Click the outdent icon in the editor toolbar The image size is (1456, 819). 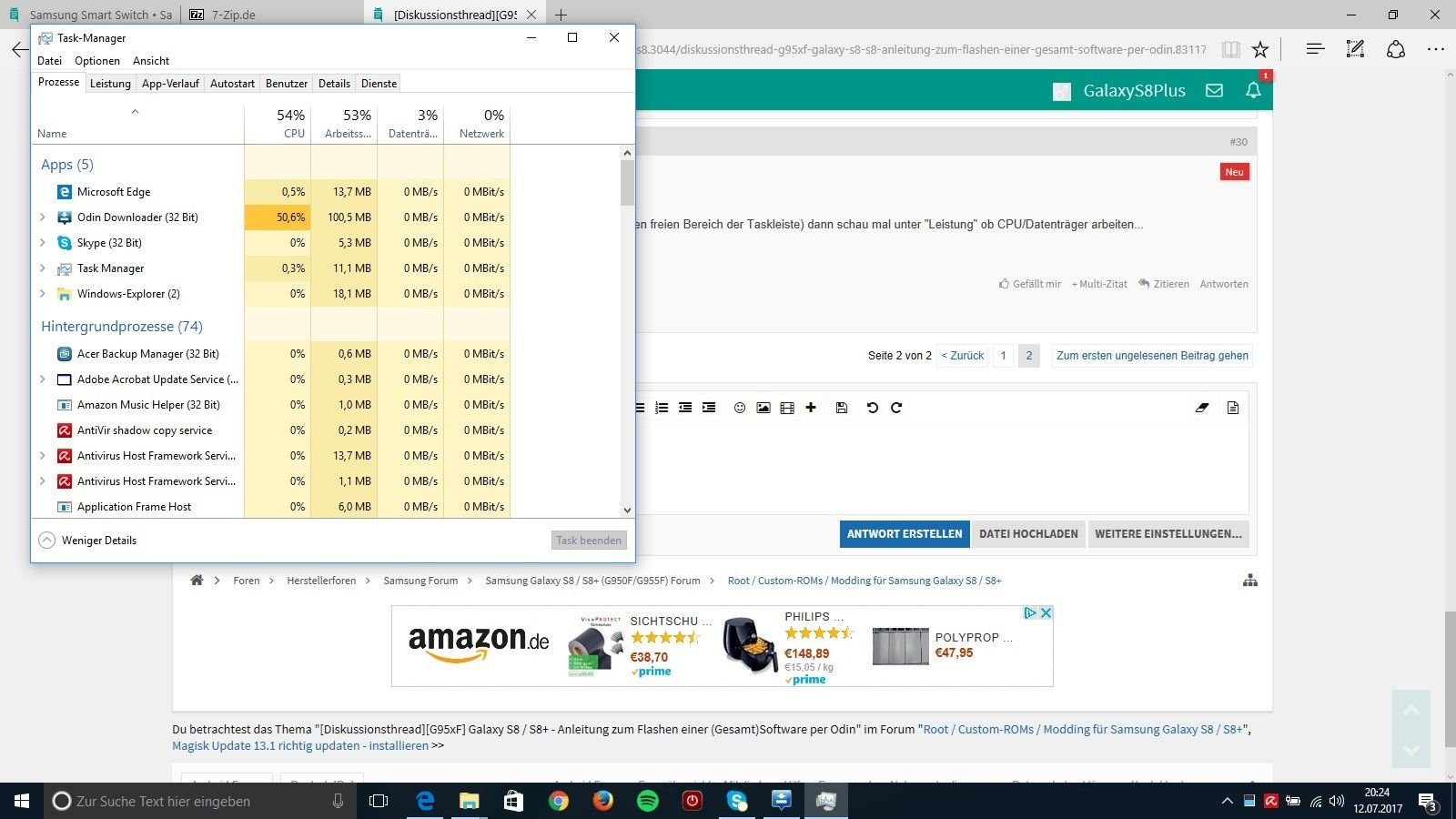[685, 408]
